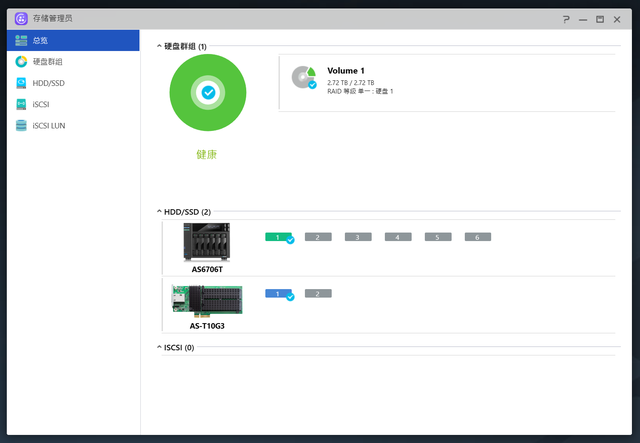
Task: Collapse the 硬盘群组 (1) section
Action: tap(158, 47)
